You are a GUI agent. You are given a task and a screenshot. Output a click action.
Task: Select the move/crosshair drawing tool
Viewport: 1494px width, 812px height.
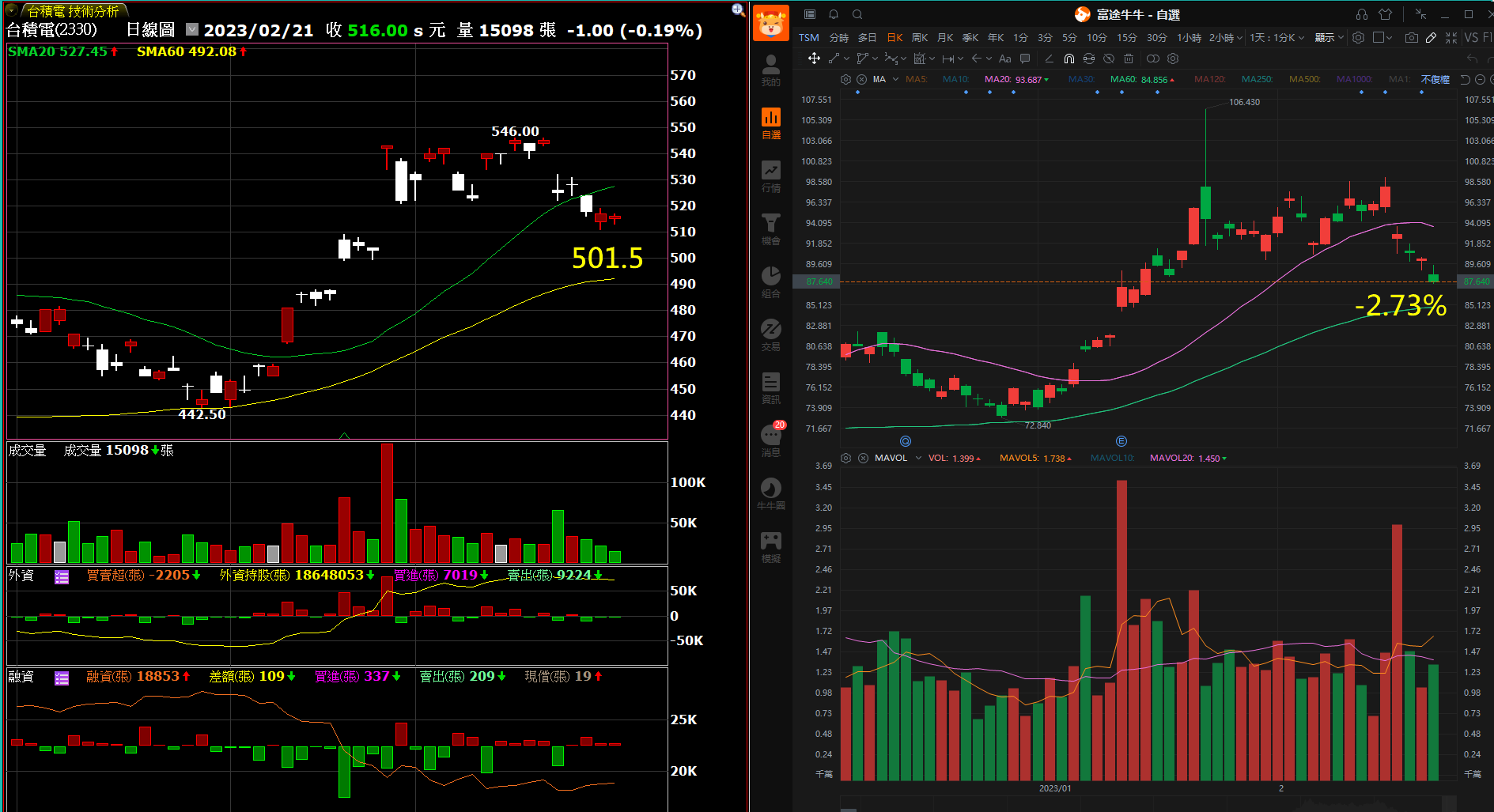click(814, 59)
